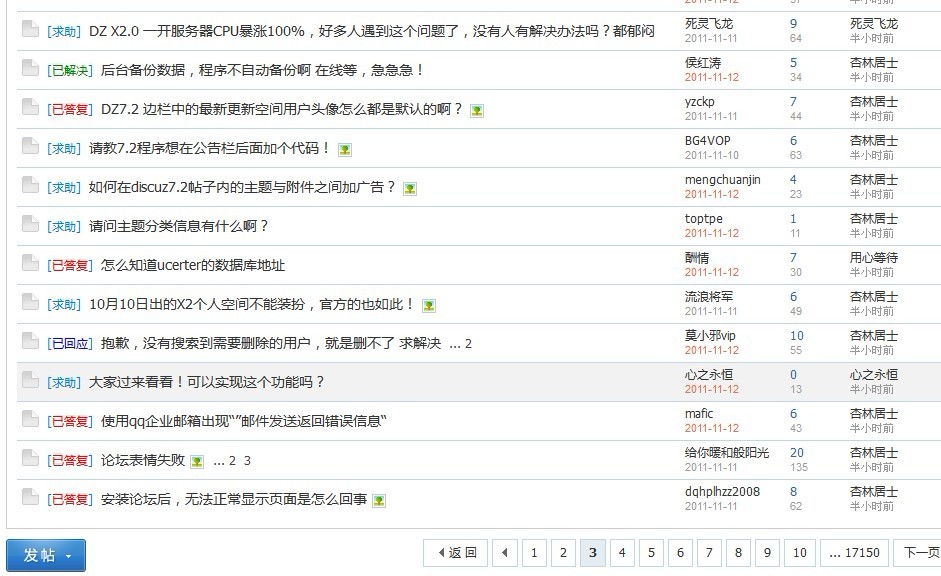Go to page 8
Screen dimensions: 941x576
[738, 553]
